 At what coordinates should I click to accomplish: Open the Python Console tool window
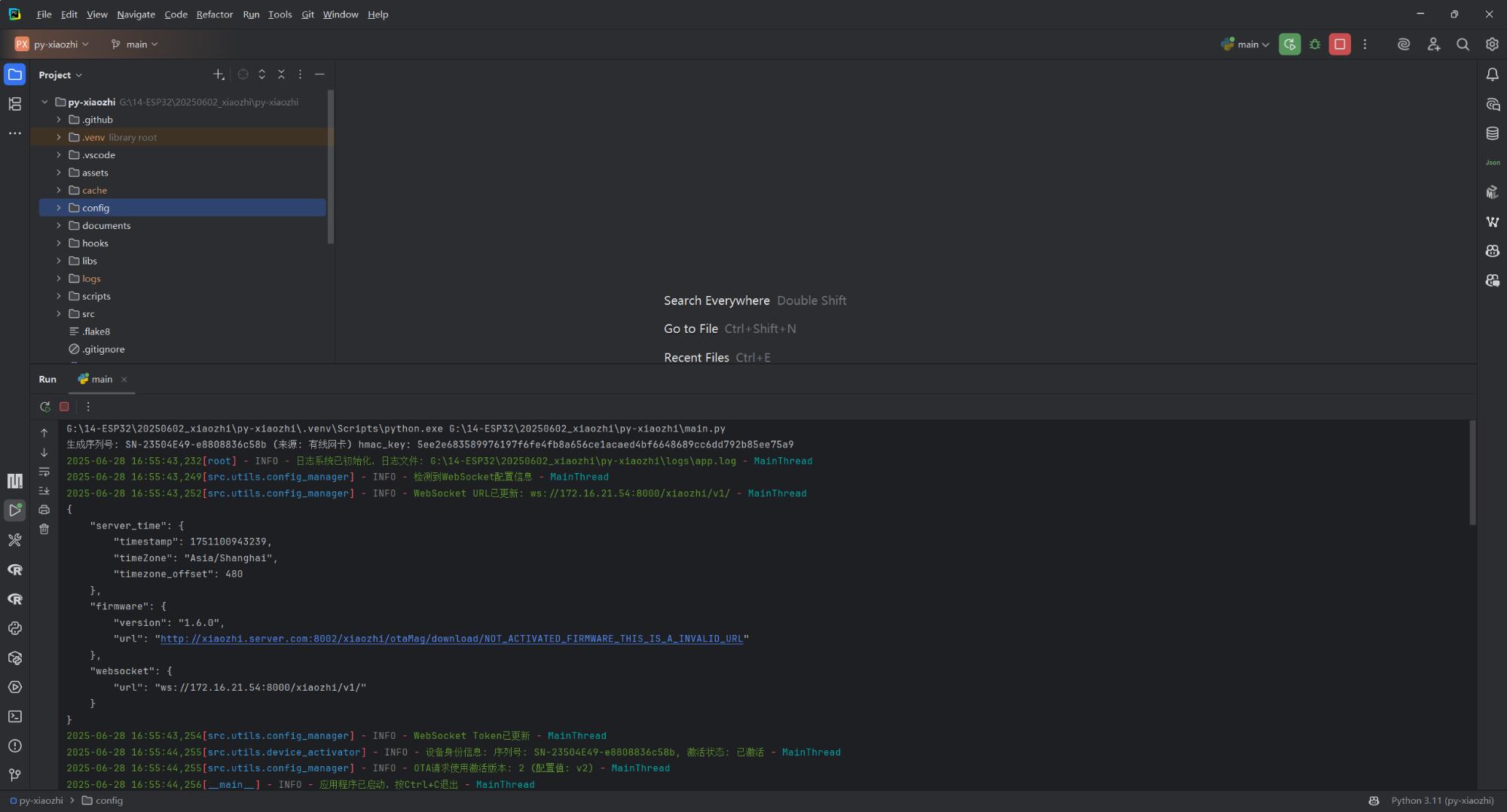coord(14,628)
